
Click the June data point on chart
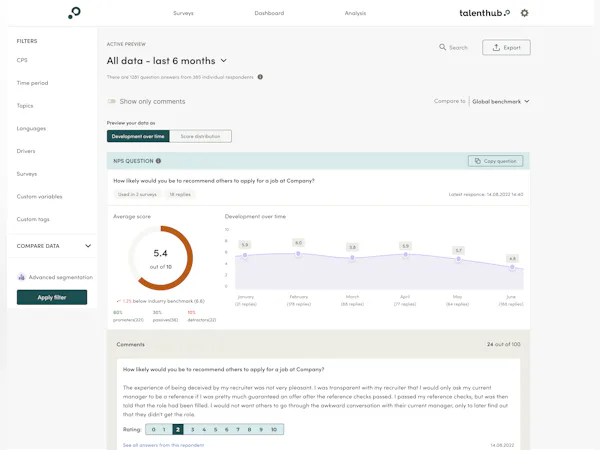512,267
